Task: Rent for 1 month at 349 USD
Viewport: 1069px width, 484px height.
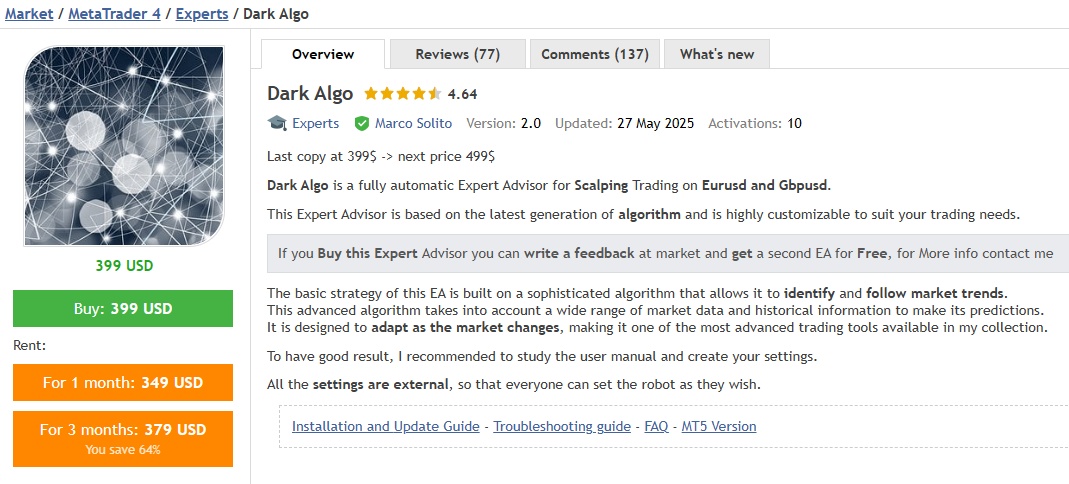Action: click(123, 382)
